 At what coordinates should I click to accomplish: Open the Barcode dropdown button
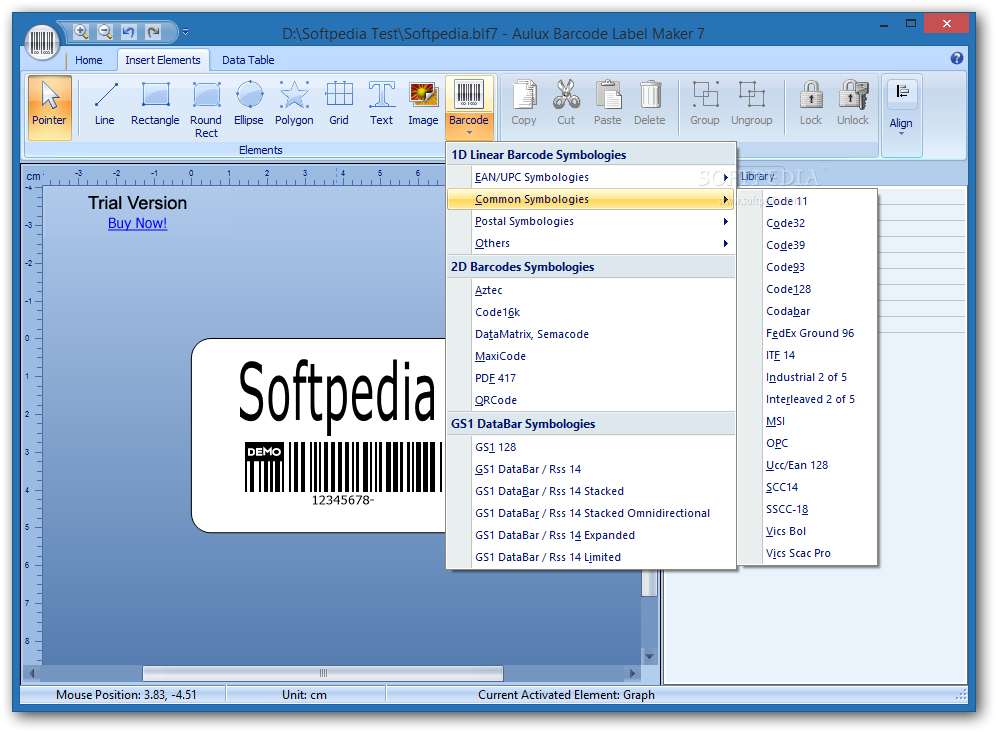[469, 107]
